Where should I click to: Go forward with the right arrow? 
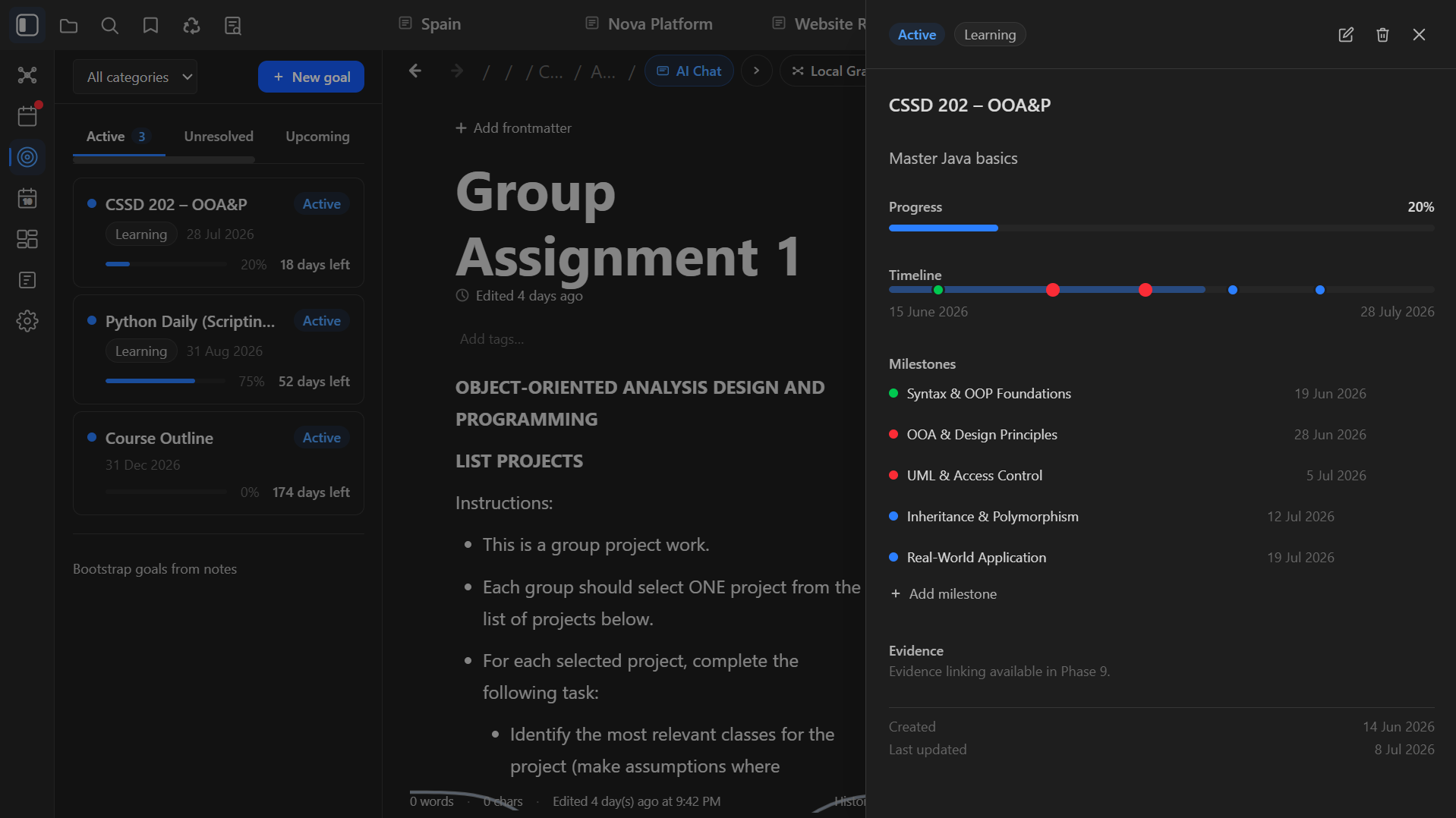[x=456, y=71]
